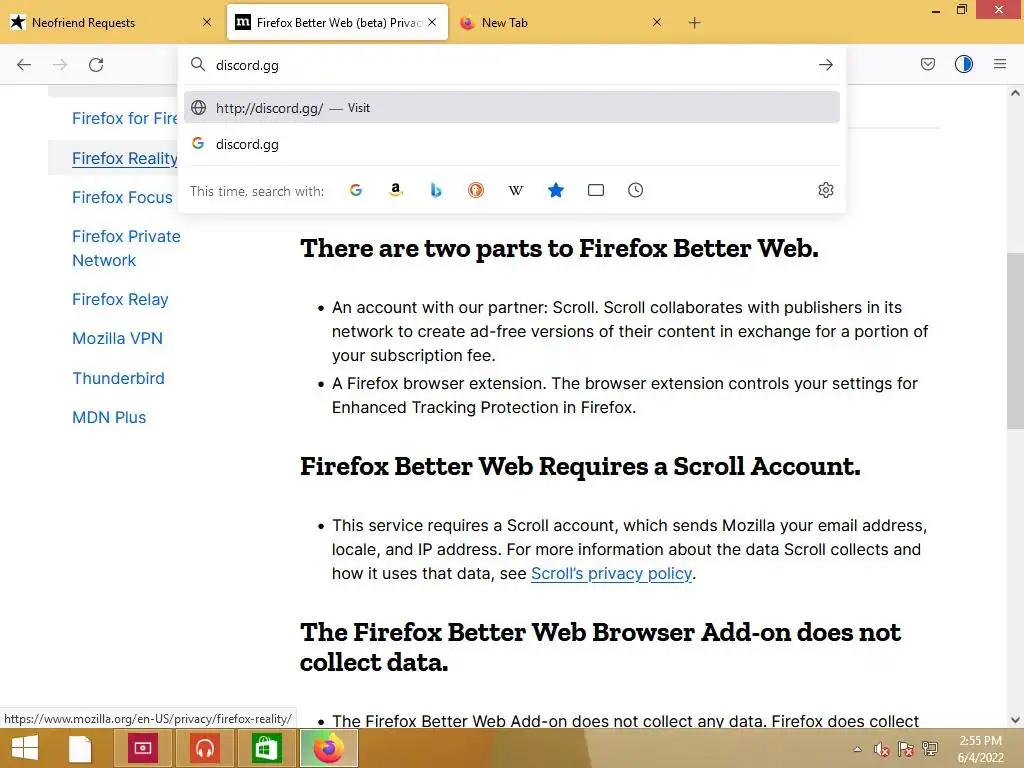Open the Thunderbird sidebar link
The image size is (1024, 768).
(x=118, y=378)
